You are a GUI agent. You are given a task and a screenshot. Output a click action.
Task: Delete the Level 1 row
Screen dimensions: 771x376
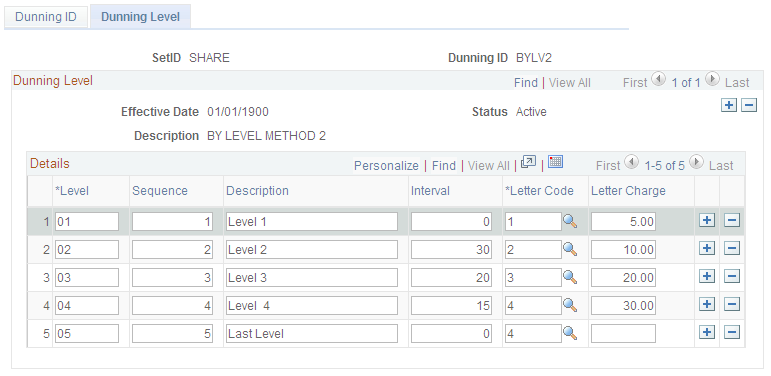[732, 221]
